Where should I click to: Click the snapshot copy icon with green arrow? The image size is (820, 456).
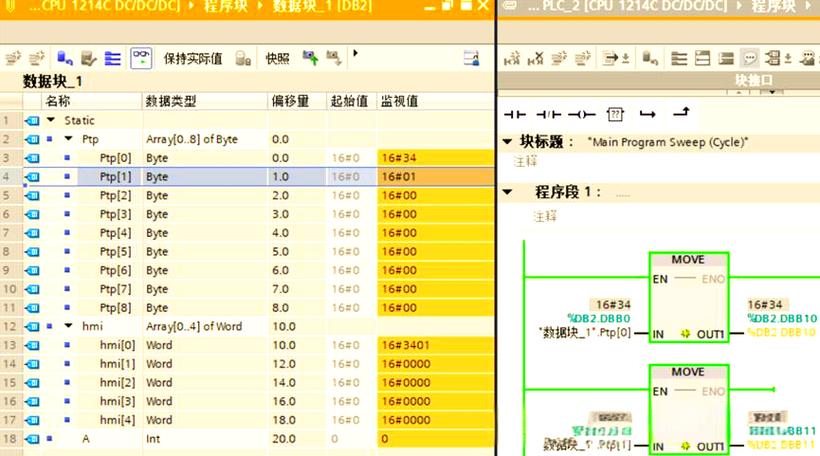pos(310,58)
